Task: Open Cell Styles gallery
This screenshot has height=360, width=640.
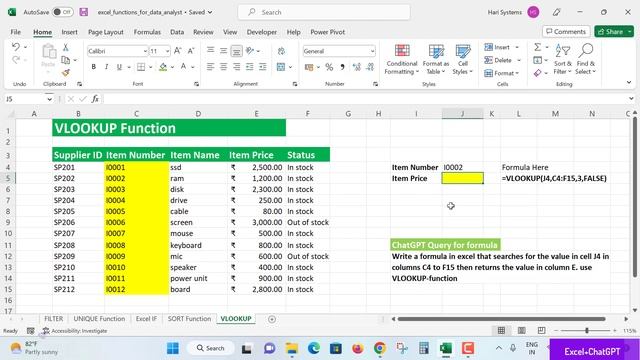Action: [462, 60]
